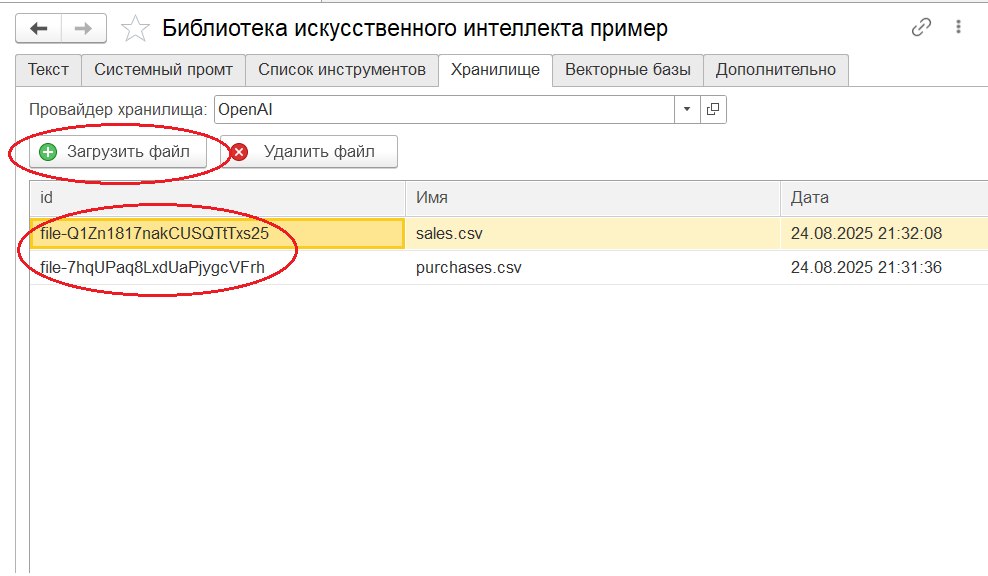
Task: Click the forward navigation arrow
Action: coord(82,28)
